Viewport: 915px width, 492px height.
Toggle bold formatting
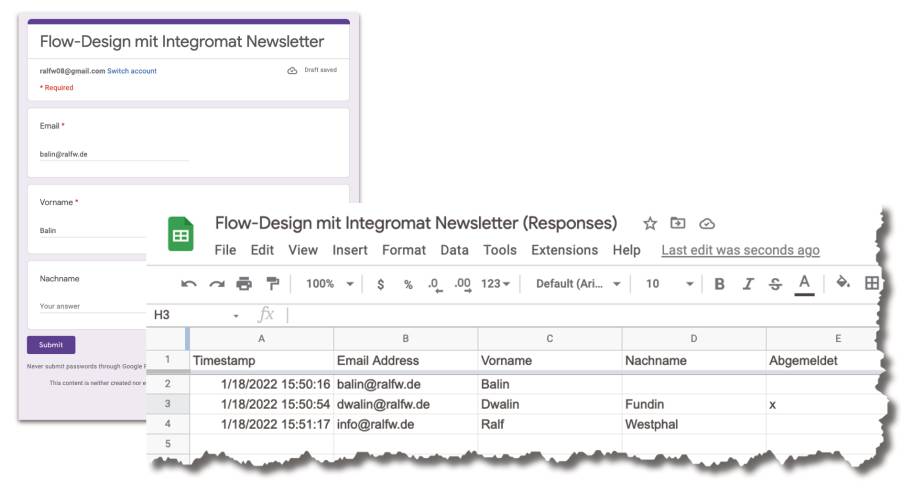(x=720, y=284)
